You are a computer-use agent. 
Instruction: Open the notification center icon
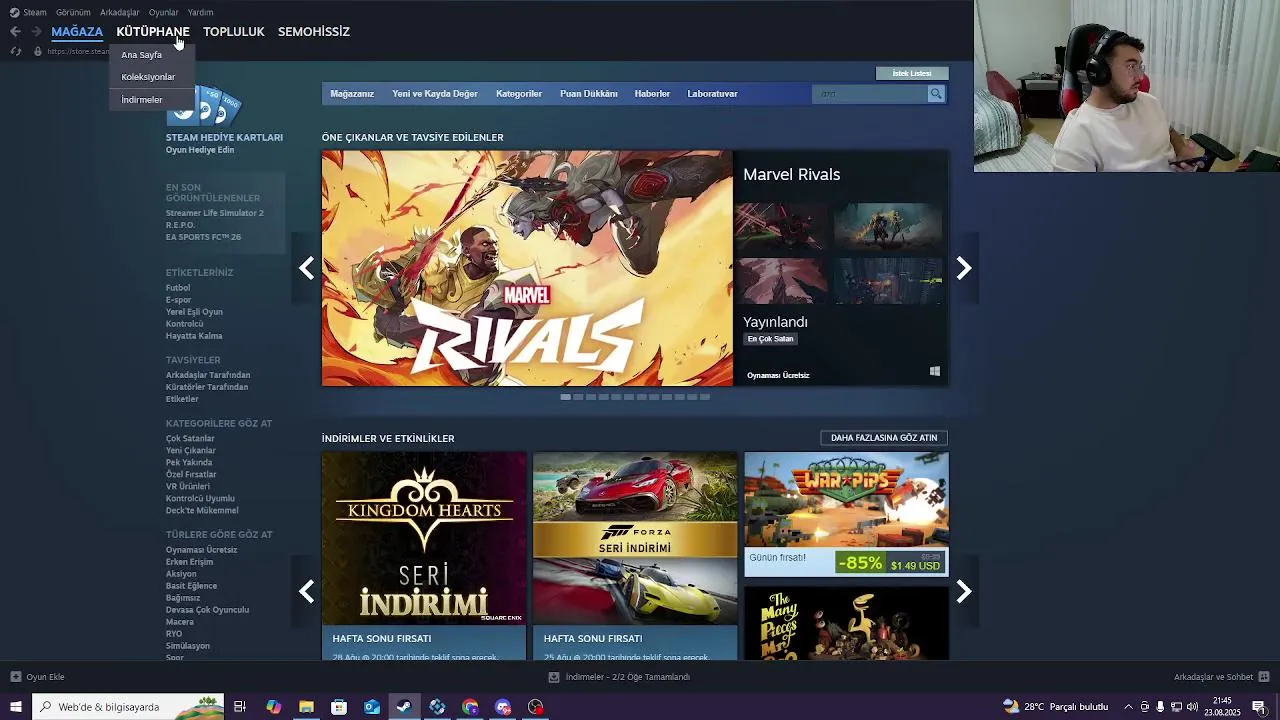(x=1259, y=707)
